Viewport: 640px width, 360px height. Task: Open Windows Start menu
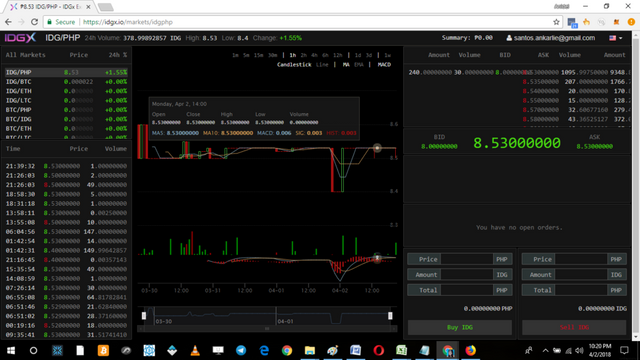(x=11, y=351)
